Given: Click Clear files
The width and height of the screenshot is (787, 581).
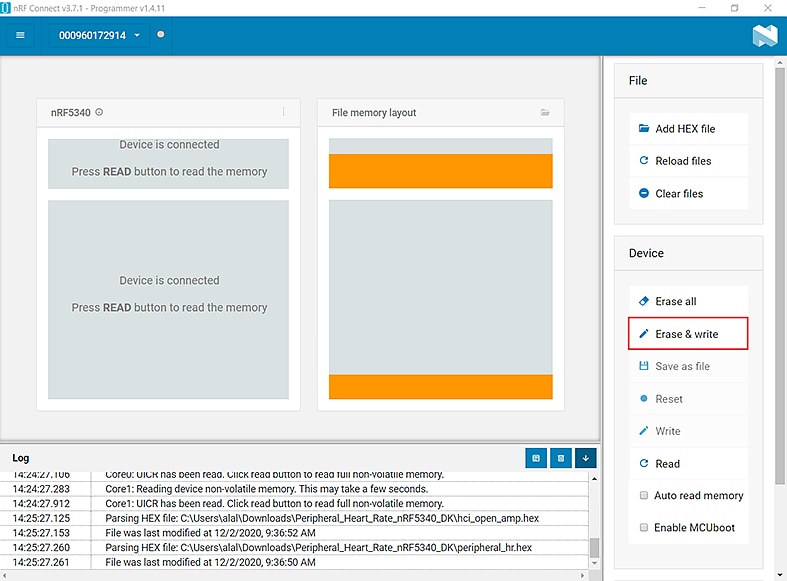Looking at the screenshot, I should (688, 194).
